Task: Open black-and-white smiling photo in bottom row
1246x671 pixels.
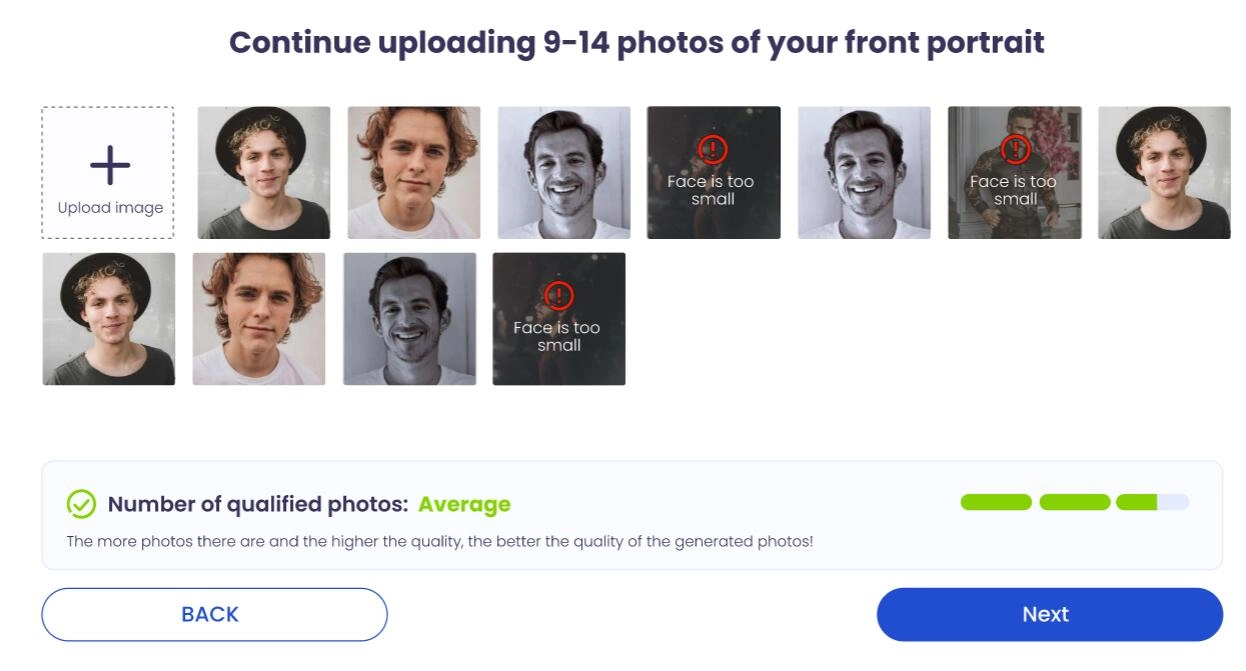Action: 410,319
